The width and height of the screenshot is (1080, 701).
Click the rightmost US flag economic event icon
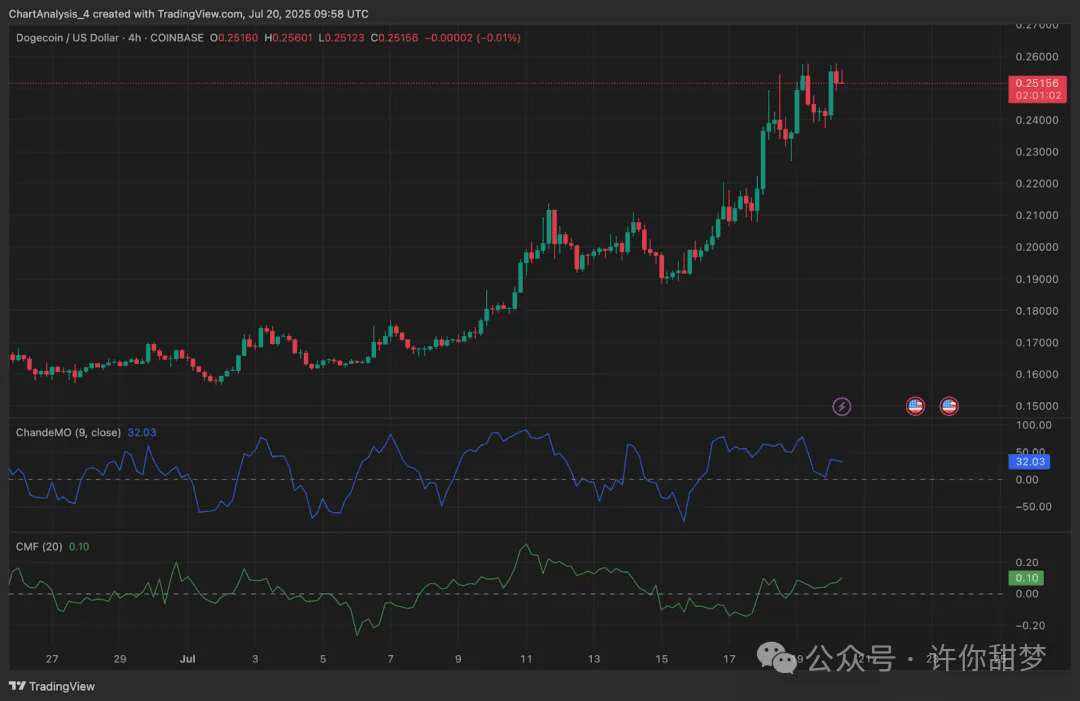click(949, 406)
